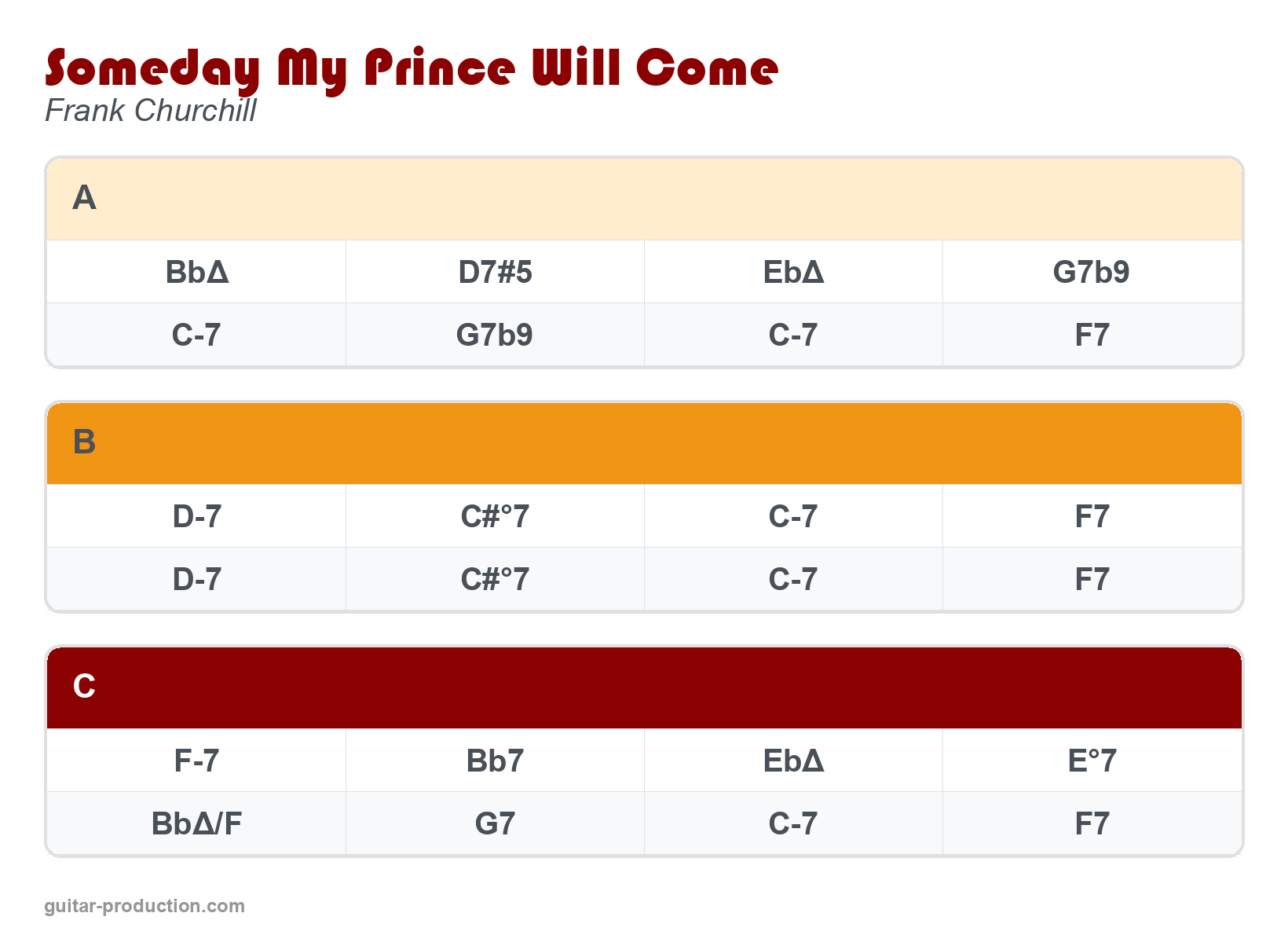This screenshot has height=935, width=1288.
Task: Click the G7 chord in section C
Action: pyautogui.click(x=495, y=823)
